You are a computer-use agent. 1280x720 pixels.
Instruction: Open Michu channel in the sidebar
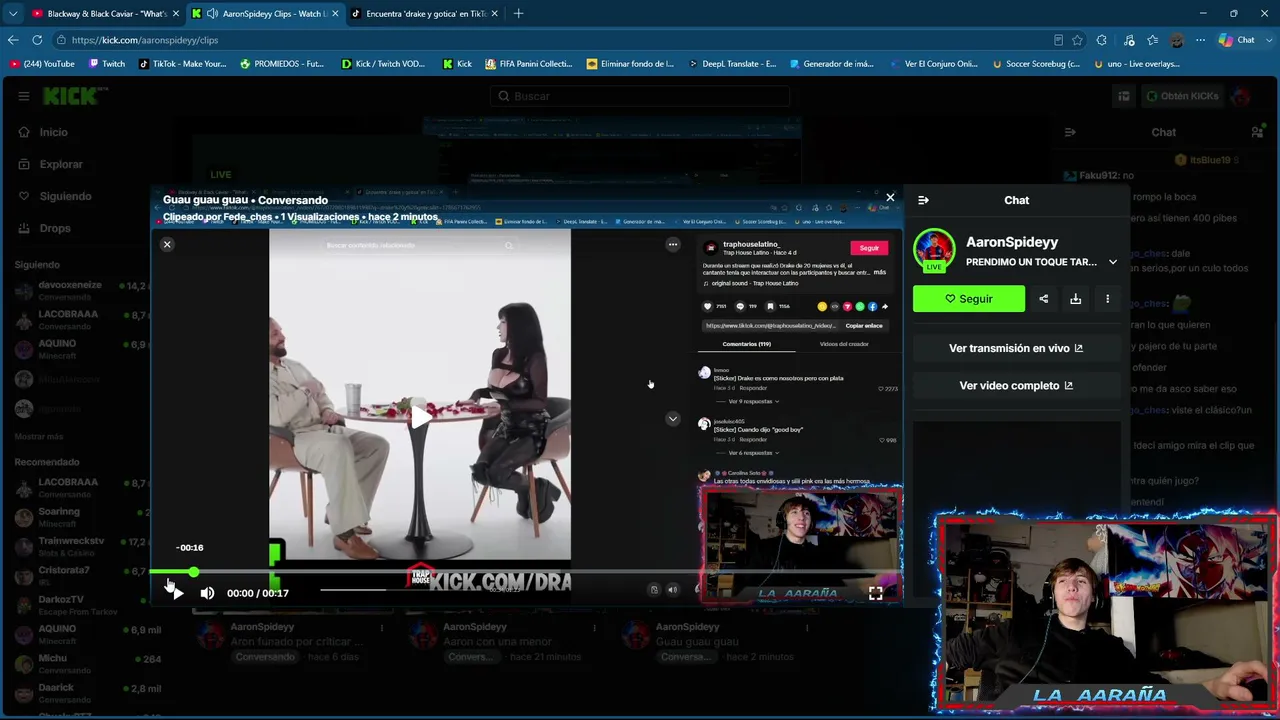(80, 664)
